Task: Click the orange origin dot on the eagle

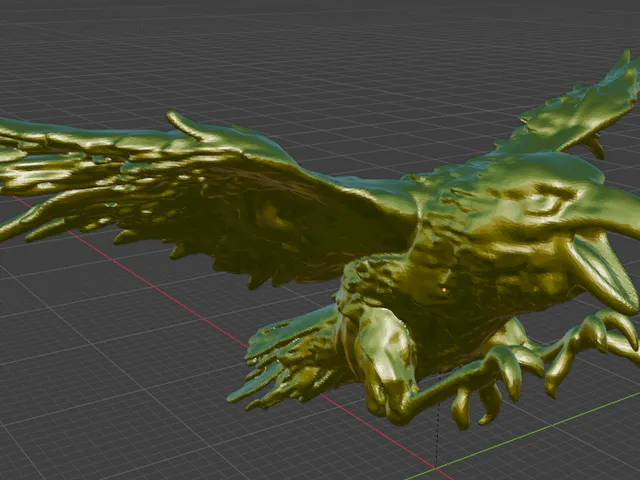Action: tap(444, 290)
